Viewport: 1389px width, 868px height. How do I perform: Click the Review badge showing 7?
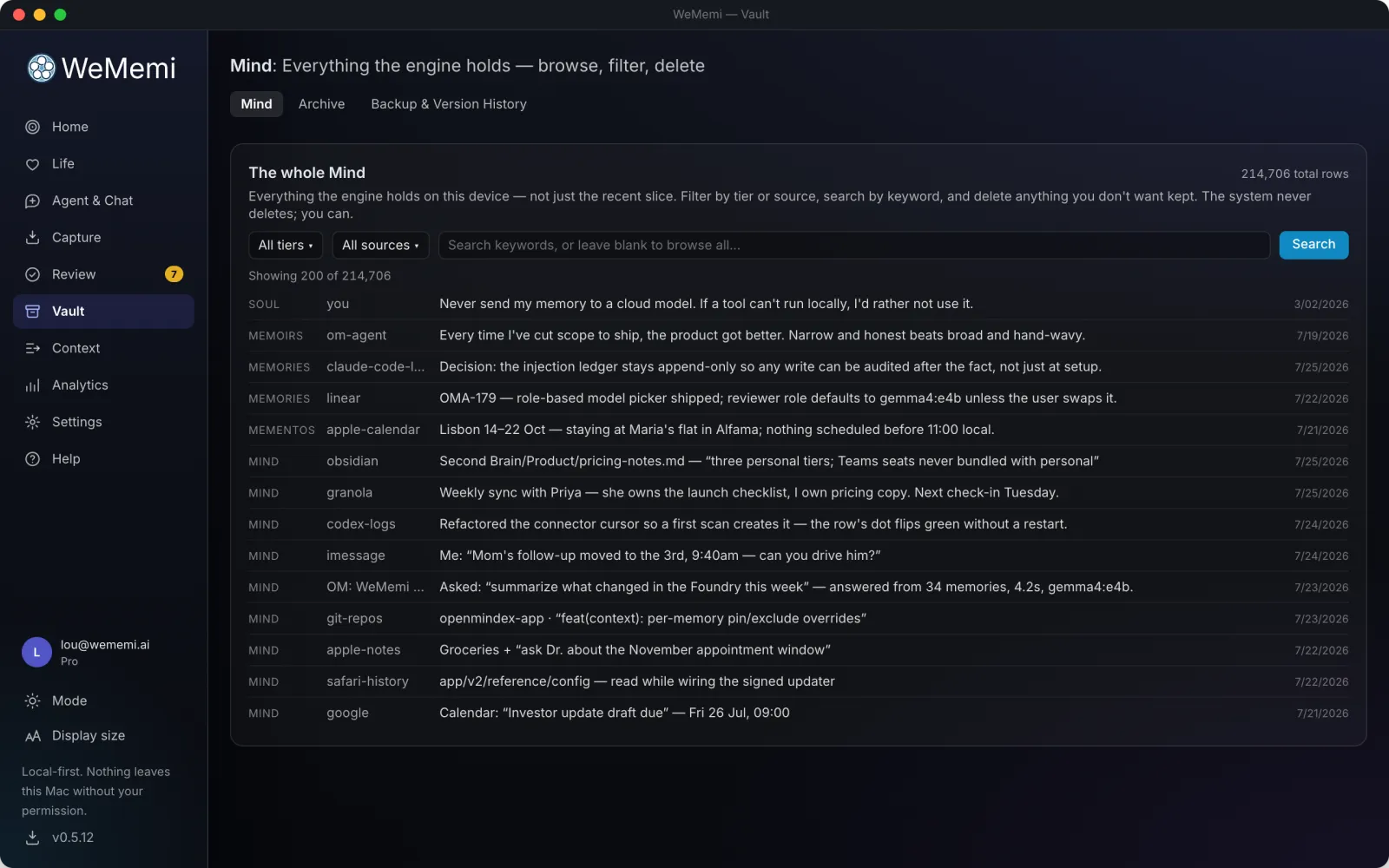tap(174, 274)
